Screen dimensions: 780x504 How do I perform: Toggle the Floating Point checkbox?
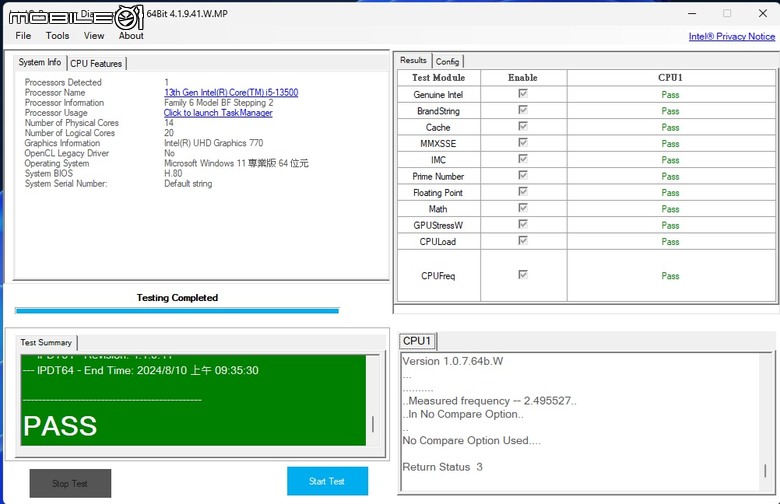pos(523,192)
